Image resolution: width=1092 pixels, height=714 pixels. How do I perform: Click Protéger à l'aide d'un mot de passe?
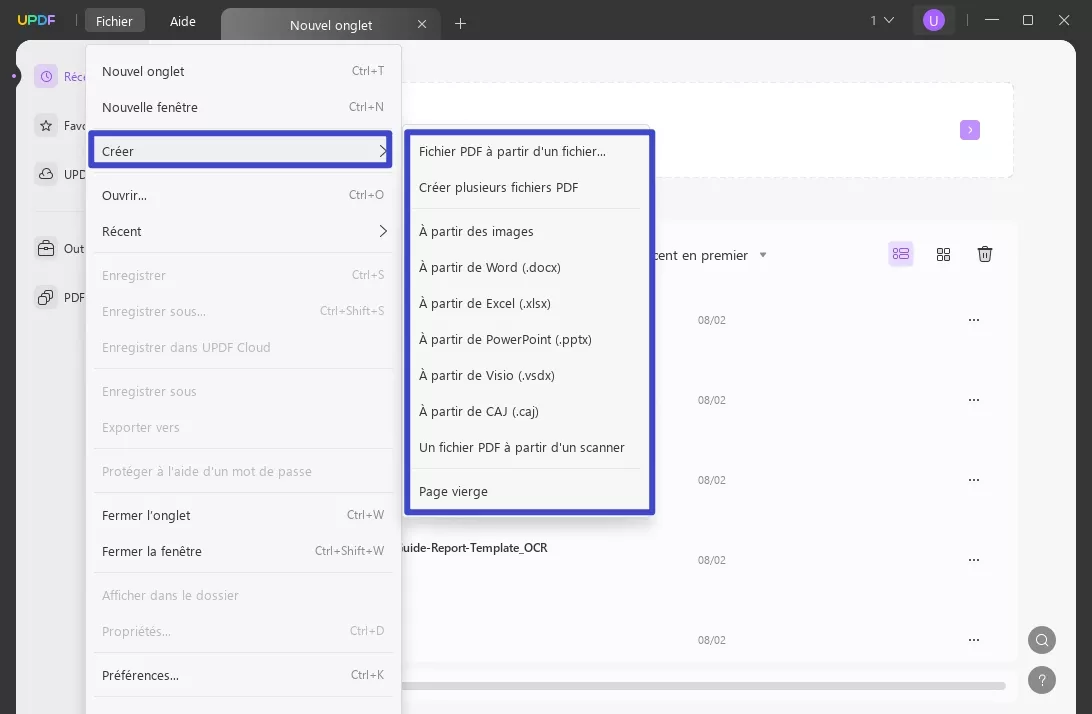tap(243, 472)
